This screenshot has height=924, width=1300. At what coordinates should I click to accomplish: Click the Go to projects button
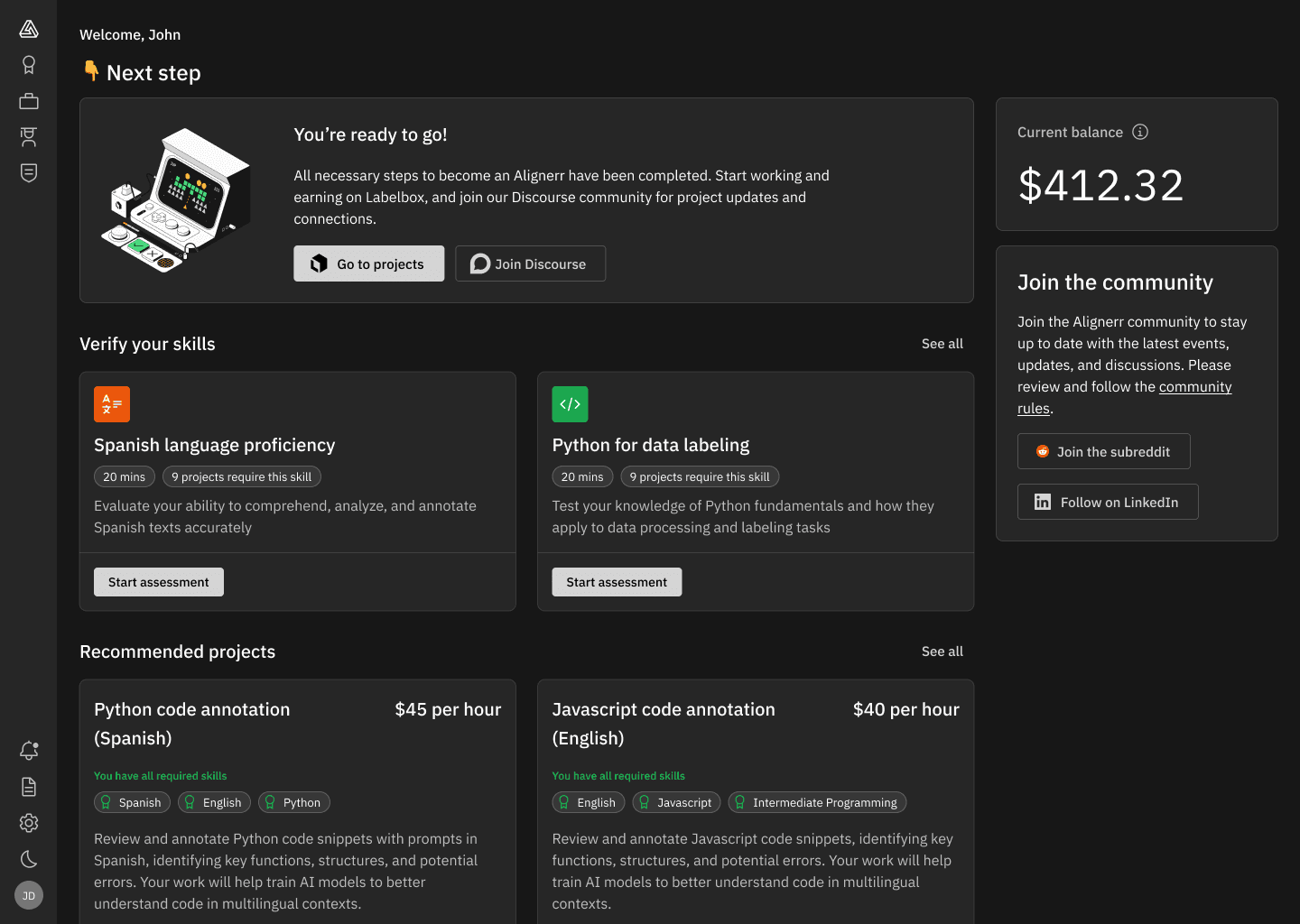[368, 263]
